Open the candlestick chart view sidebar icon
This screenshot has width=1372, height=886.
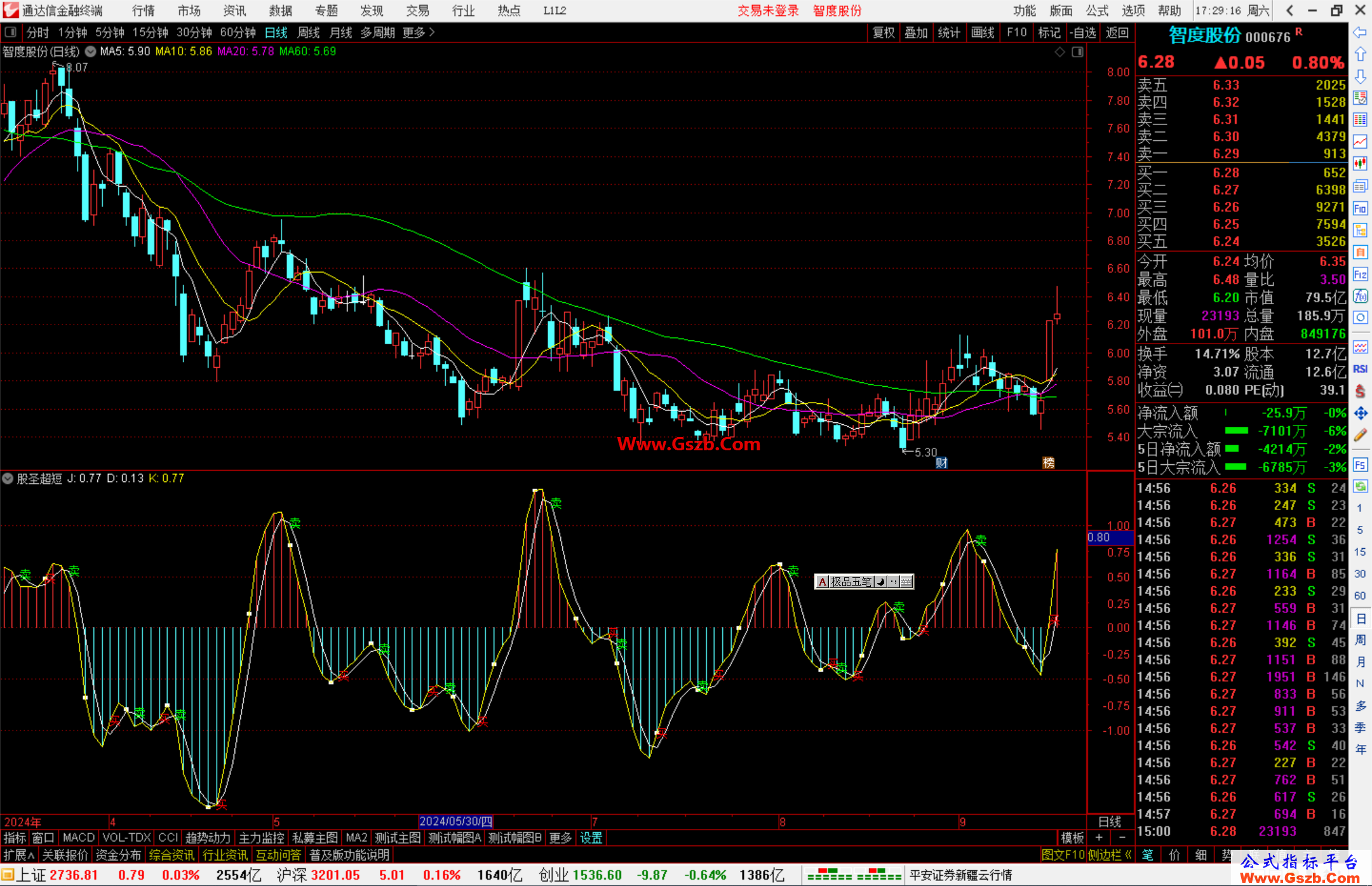click(1360, 164)
